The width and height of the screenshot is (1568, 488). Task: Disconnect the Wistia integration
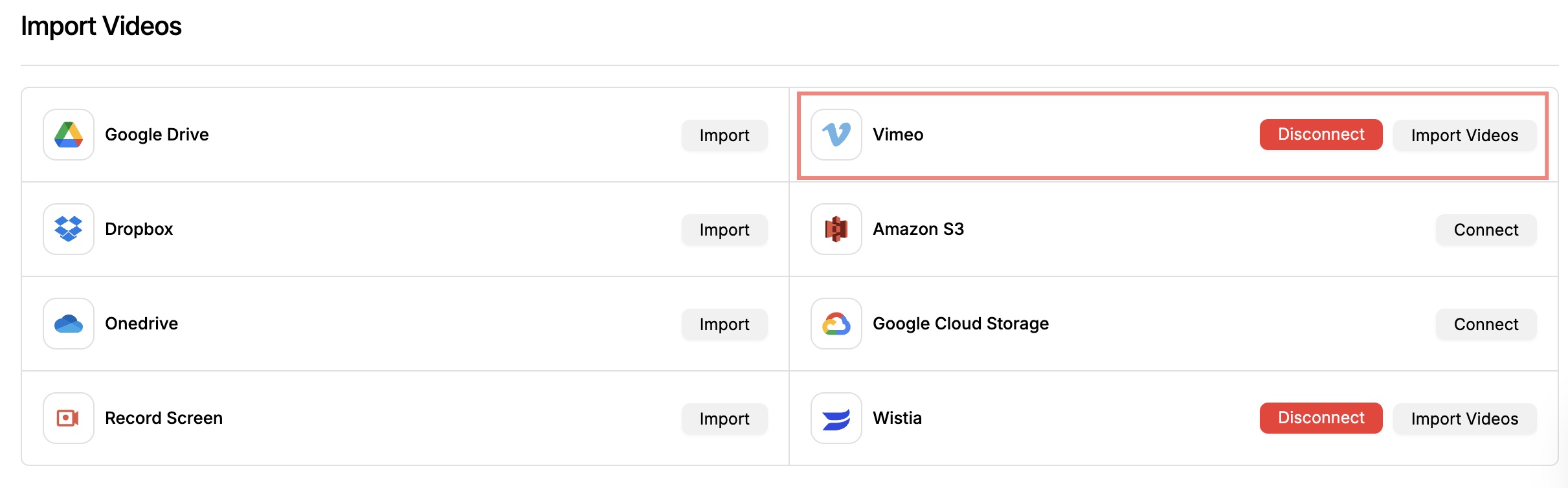click(1321, 418)
